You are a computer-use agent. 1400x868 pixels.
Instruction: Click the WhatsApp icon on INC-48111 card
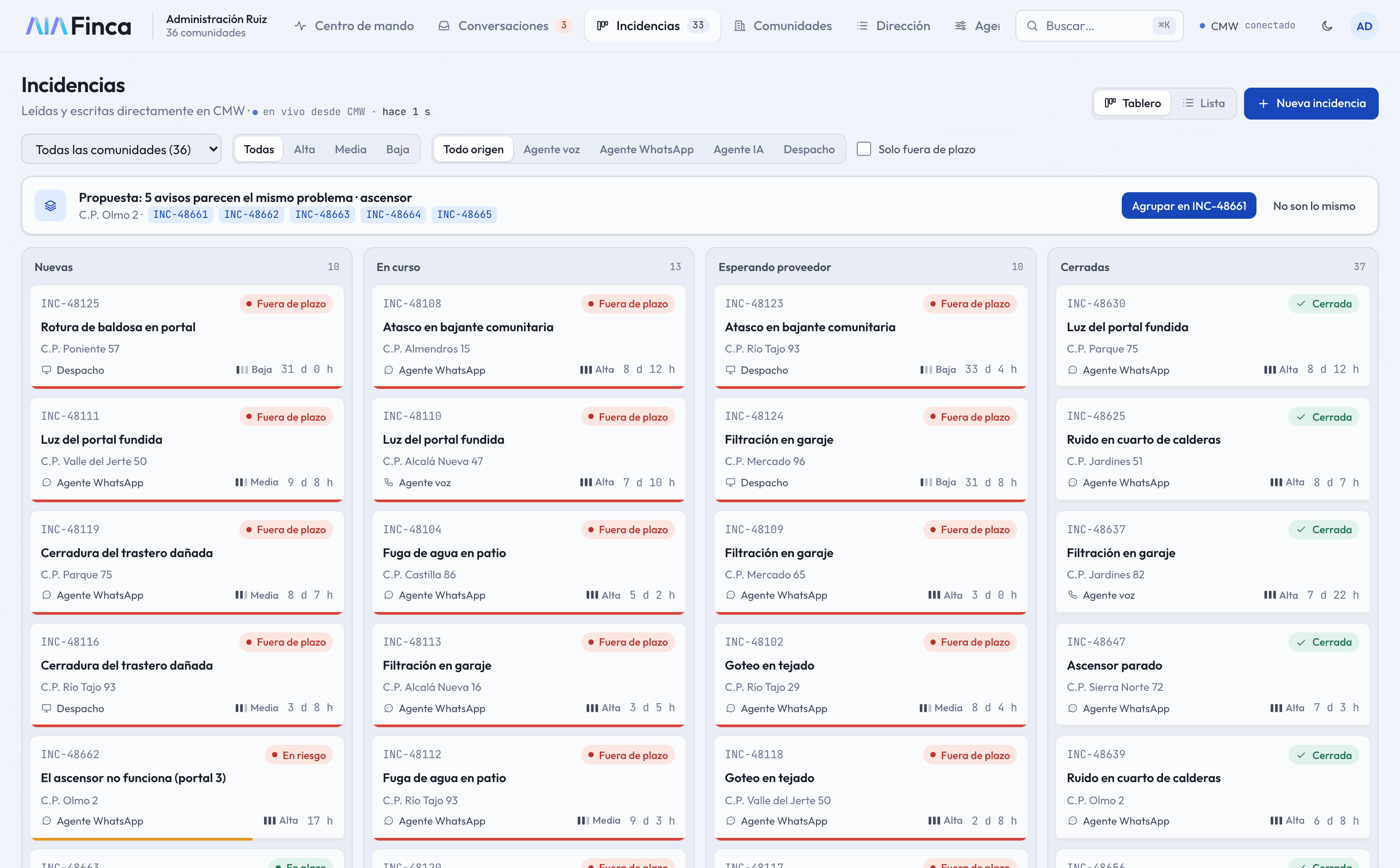click(x=47, y=482)
